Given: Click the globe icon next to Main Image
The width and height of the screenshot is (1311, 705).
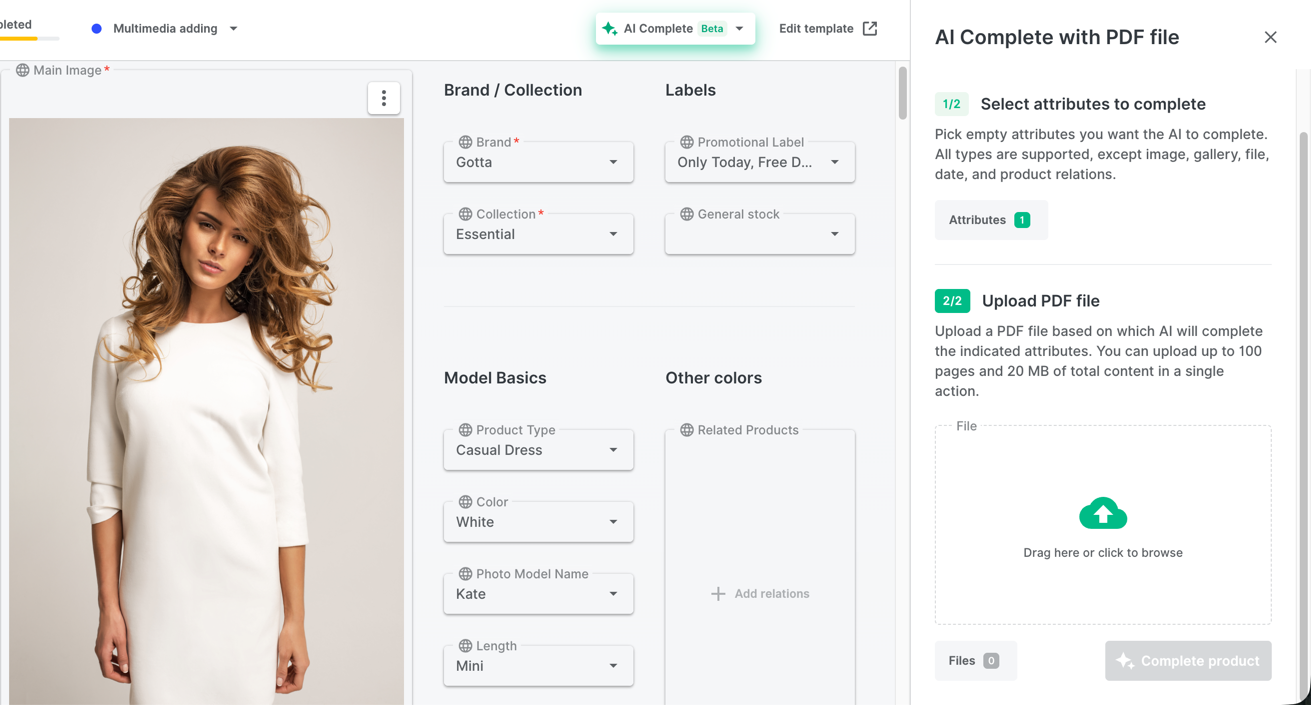Looking at the screenshot, I should pos(22,70).
